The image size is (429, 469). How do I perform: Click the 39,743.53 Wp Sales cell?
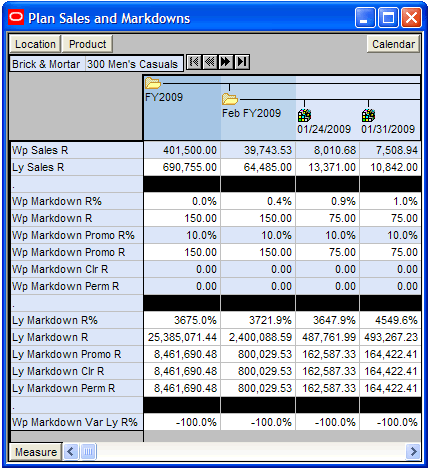click(258, 150)
